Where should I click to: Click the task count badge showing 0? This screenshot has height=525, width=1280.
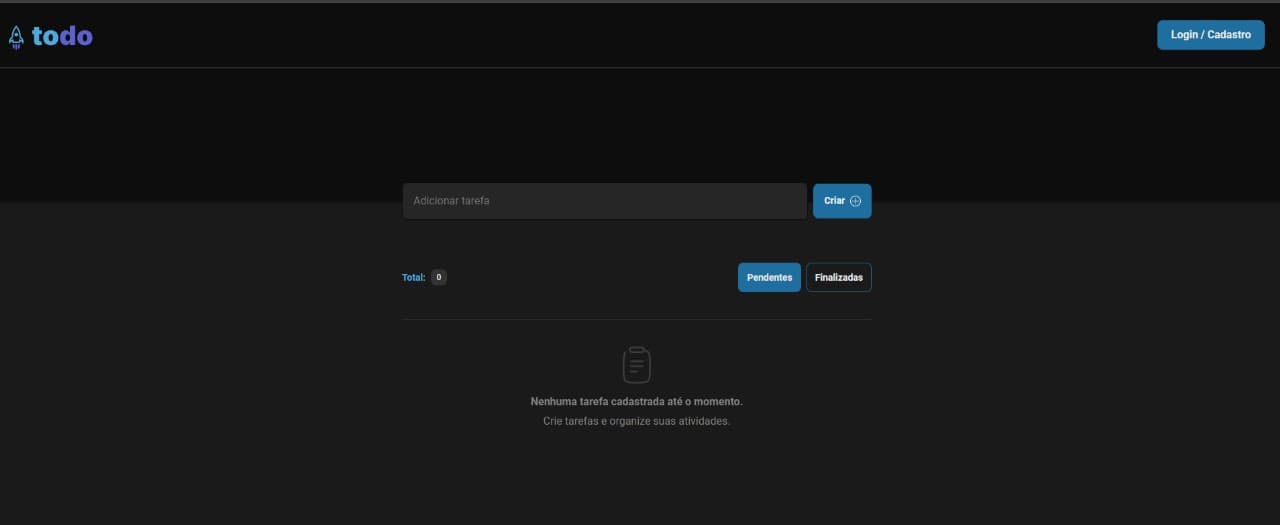click(x=439, y=277)
